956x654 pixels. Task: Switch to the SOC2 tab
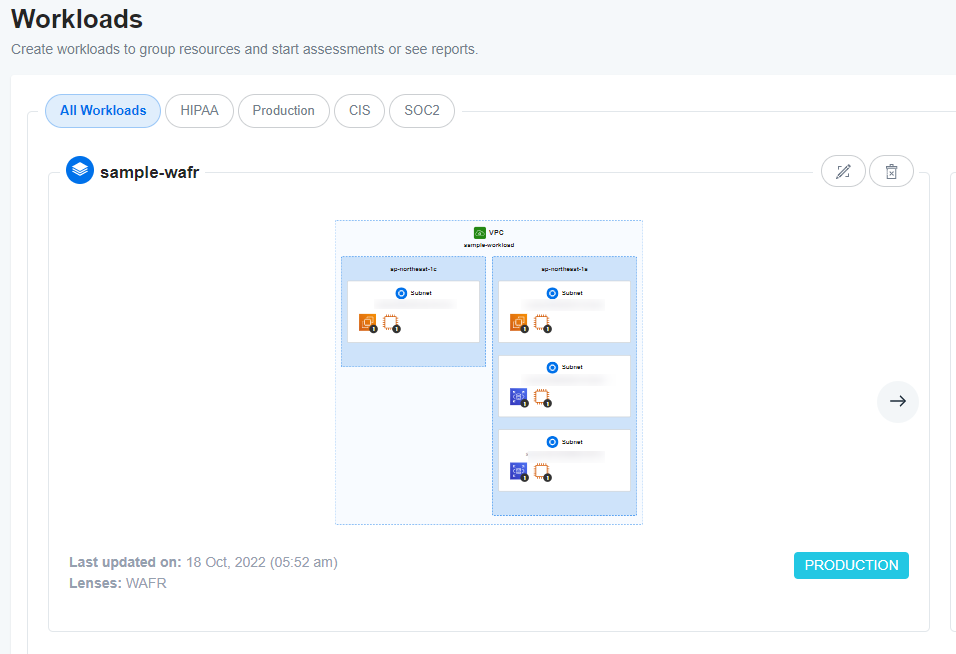tap(421, 111)
